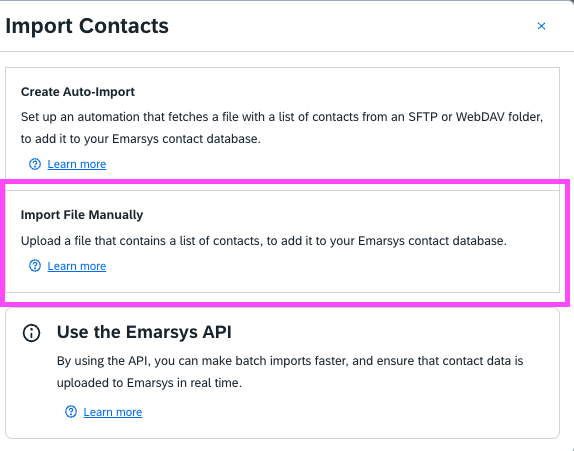Choose the Import File Manually option card

pos(282,241)
